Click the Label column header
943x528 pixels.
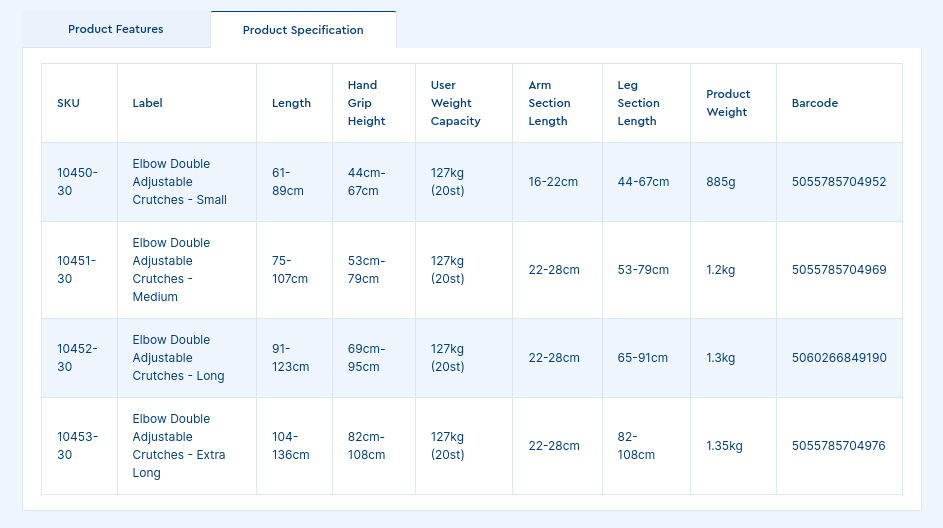tap(147, 103)
